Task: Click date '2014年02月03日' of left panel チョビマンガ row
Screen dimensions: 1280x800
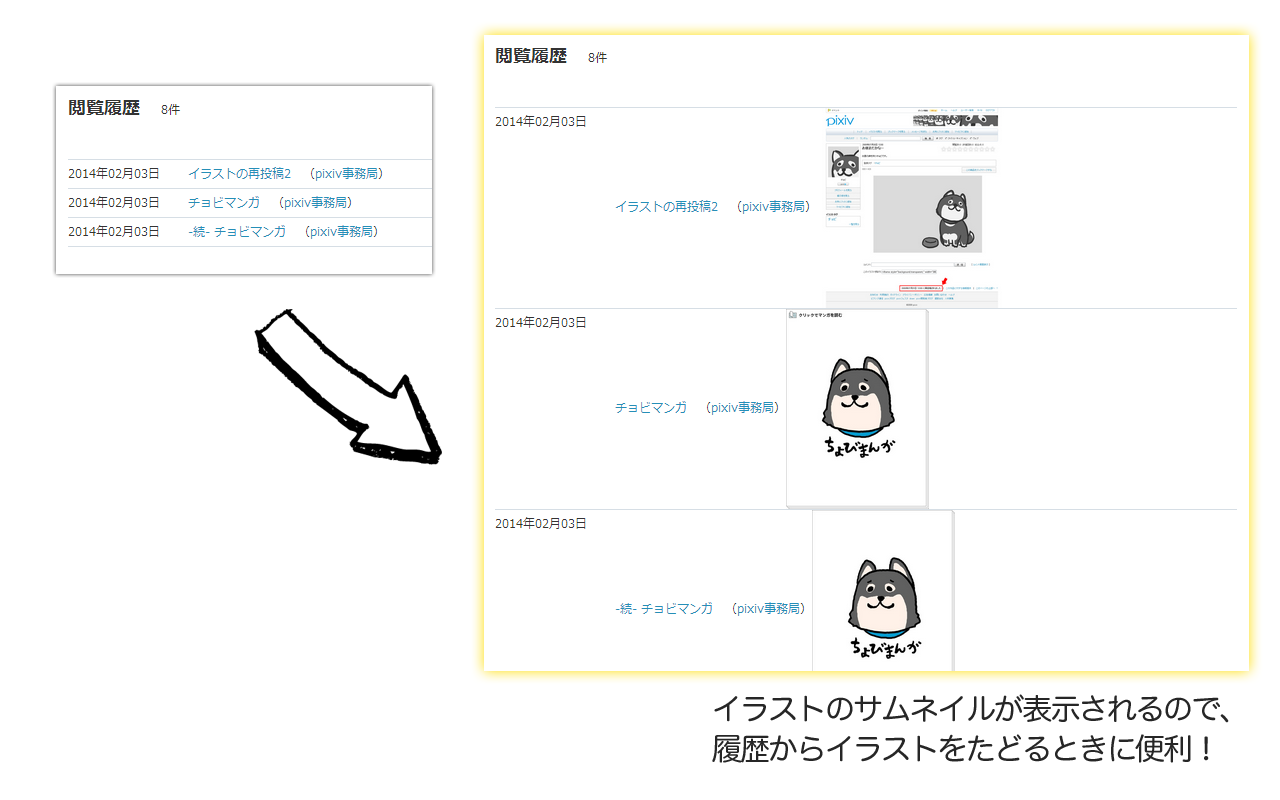Action: [114, 202]
